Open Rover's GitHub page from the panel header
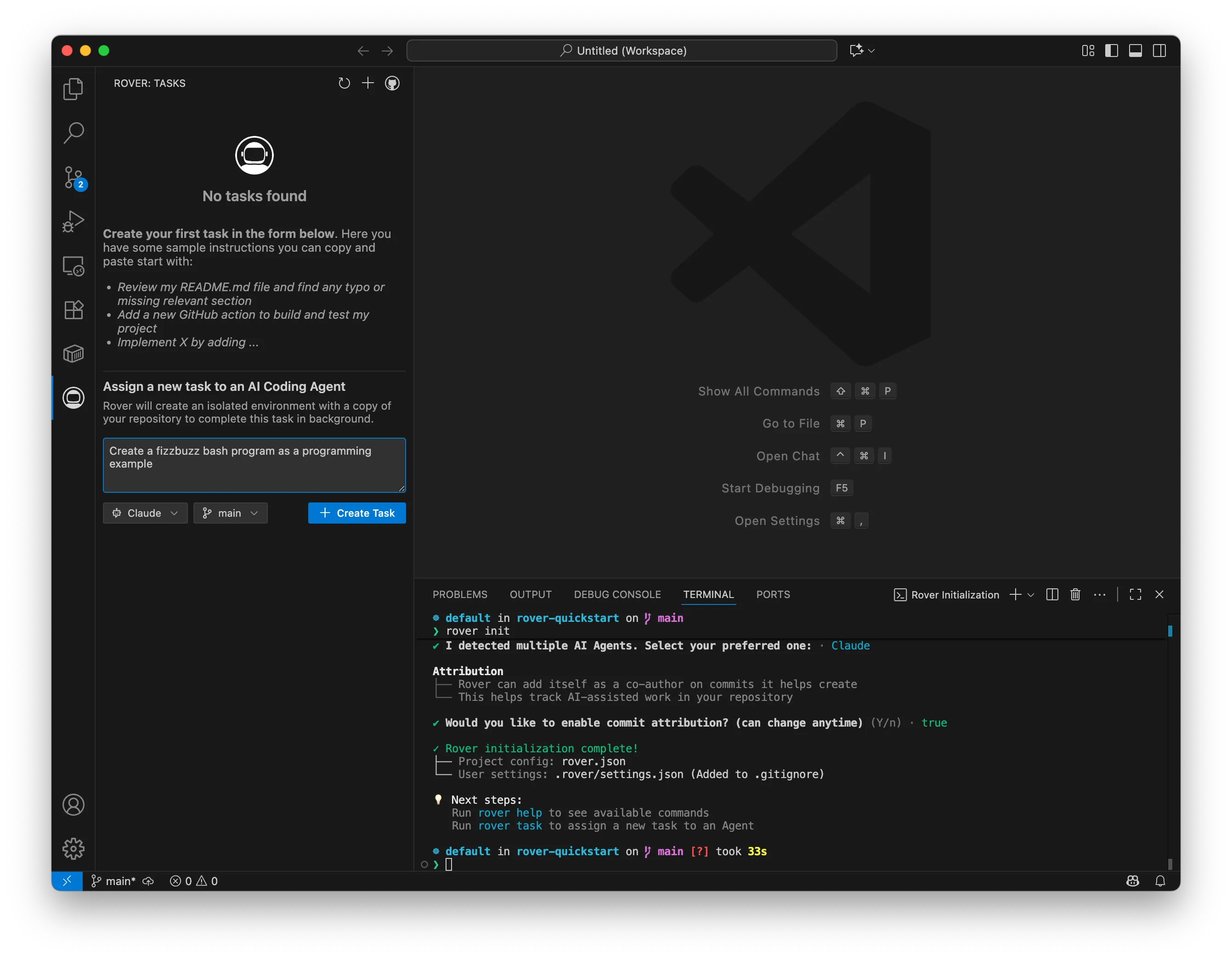 pyautogui.click(x=392, y=83)
